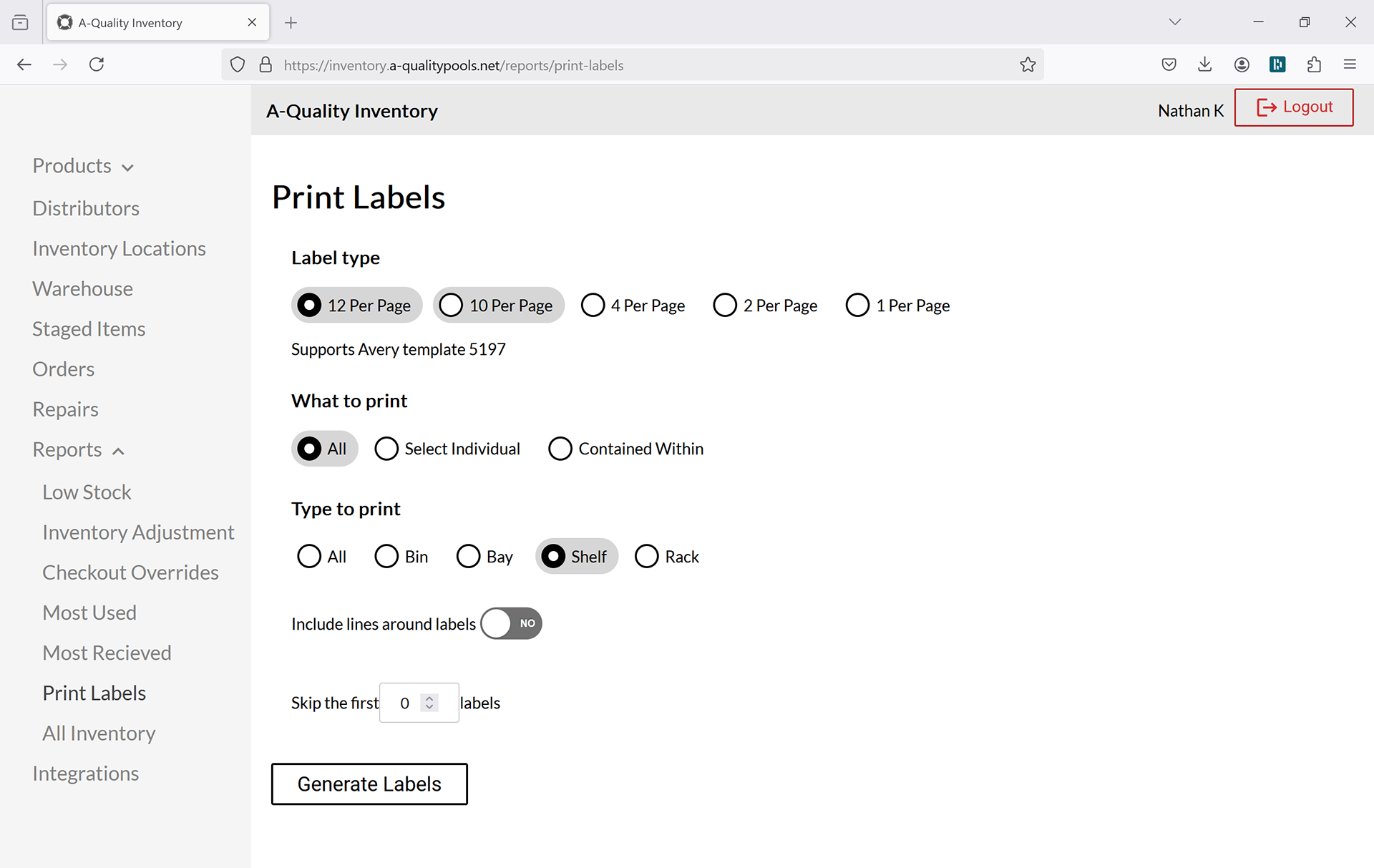Expand the Products sidebar menu
Viewport: 1374px width, 868px height.
(83, 166)
